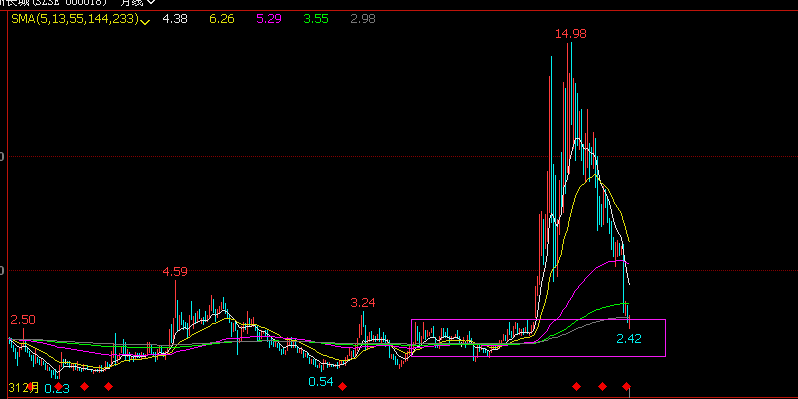Click red diamond marker under latest candle
Image resolution: width=798 pixels, height=399 pixels.
pyautogui.click(x=626, y=387)
